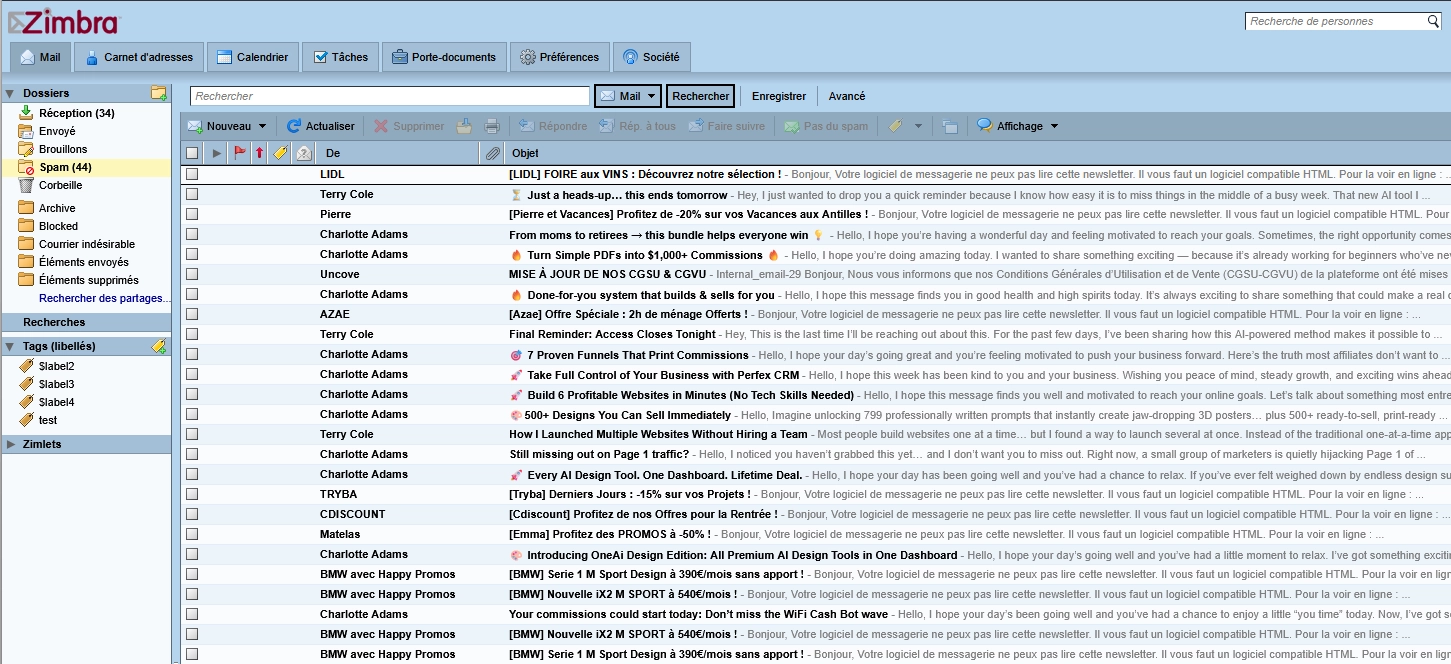1451x664 pixels.
Task: Open the Nouveau dropdown arrow
Action: coord(263,126)
